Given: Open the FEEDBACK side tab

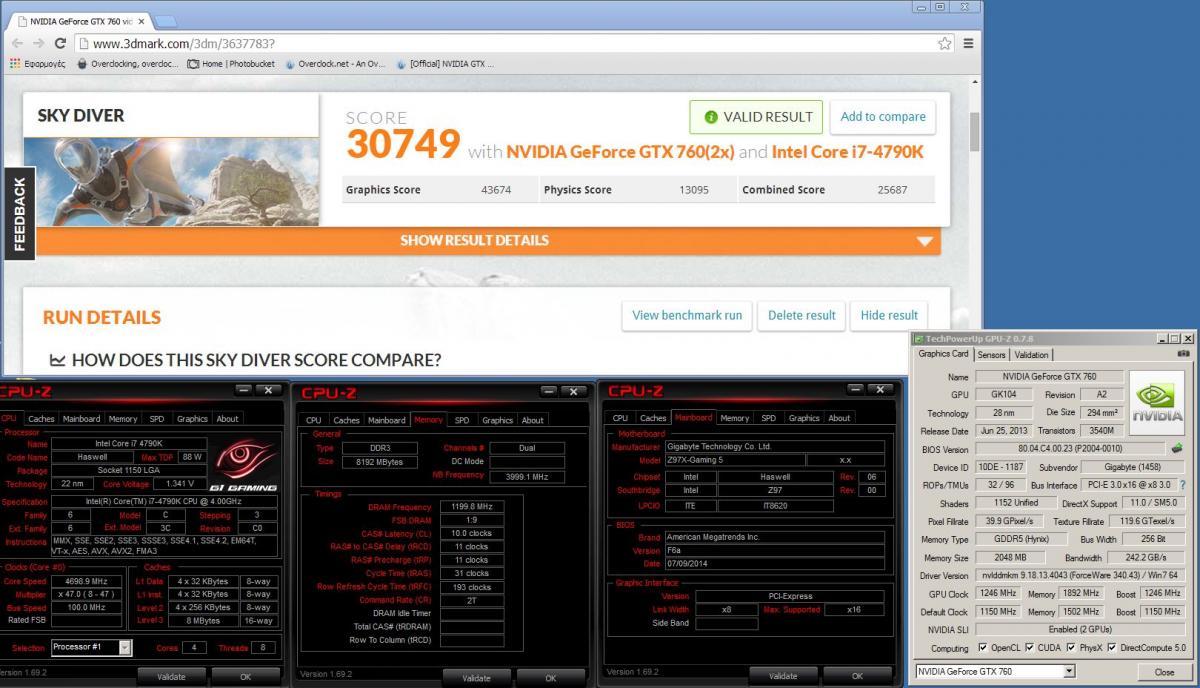Looking at the screenshot, I should pyautogui.click(x=19, y=214).
